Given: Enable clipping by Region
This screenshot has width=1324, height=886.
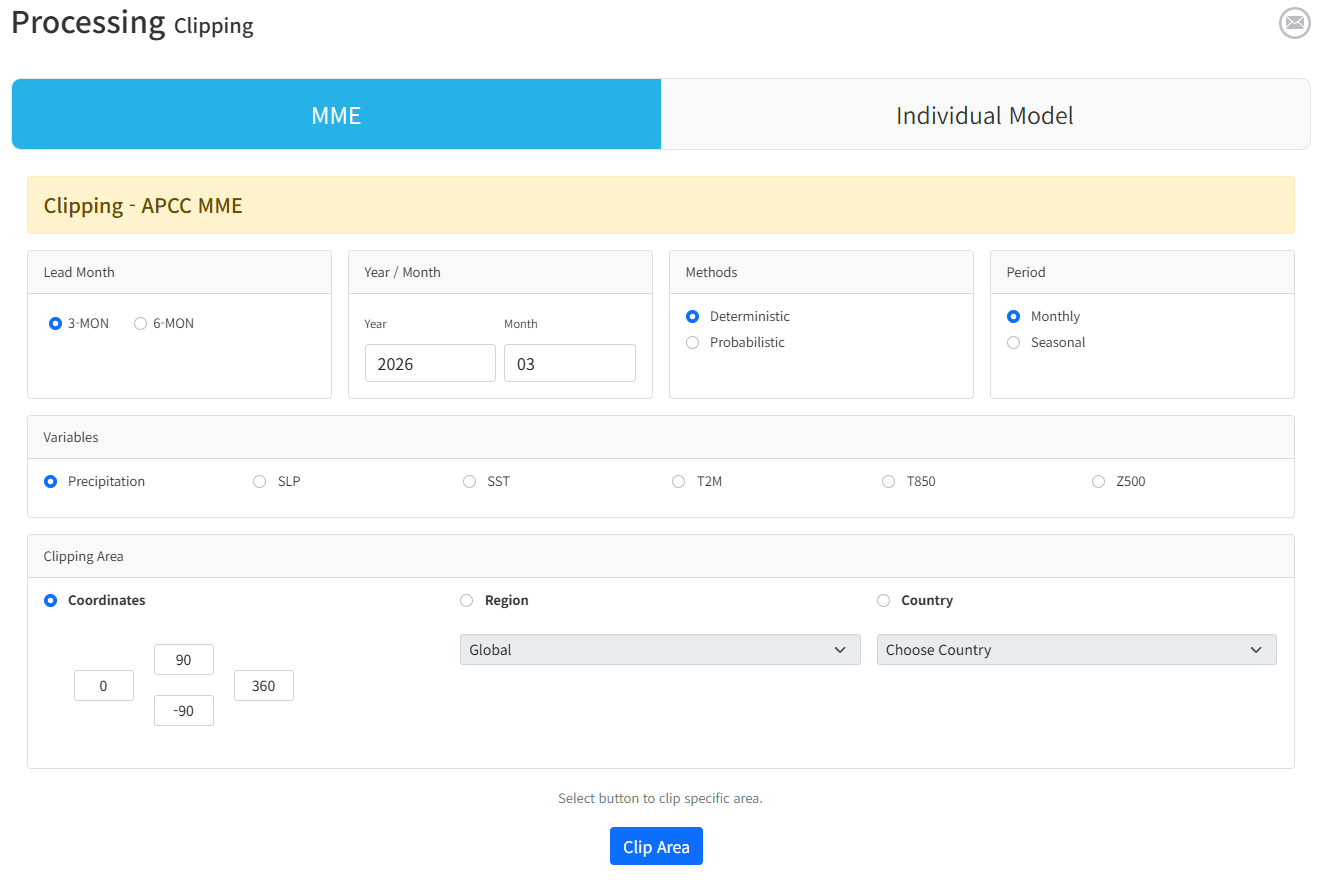Looking at the screenshot, I should point(467,601).
